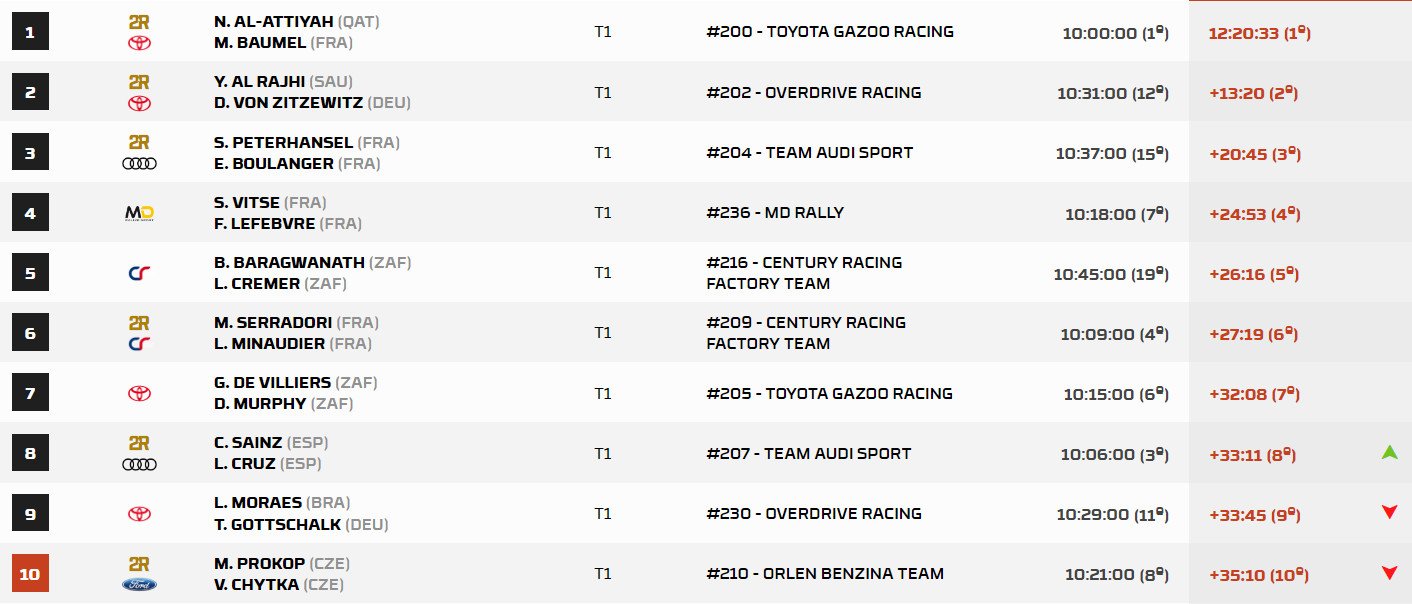Click the Audi rings logo beside Peterhansel

139,163
